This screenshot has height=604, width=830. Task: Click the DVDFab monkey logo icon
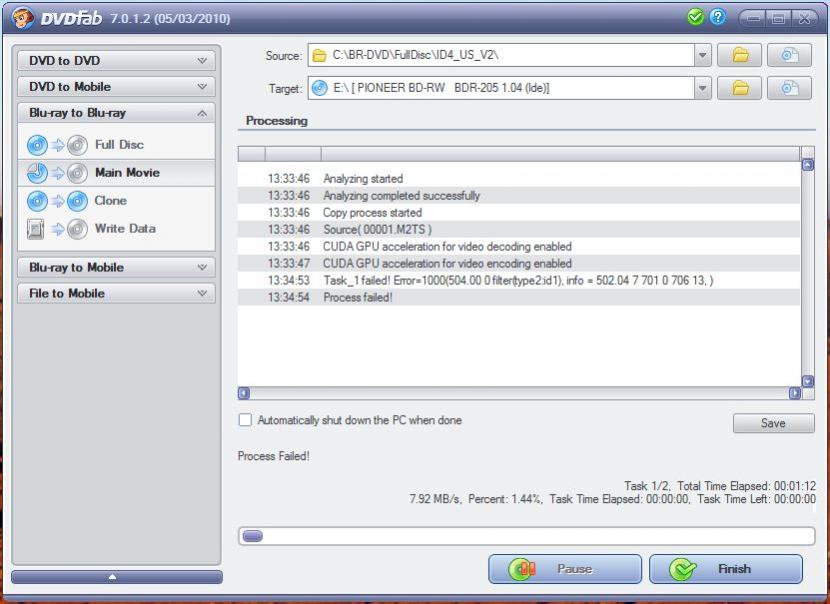[22, 18]
